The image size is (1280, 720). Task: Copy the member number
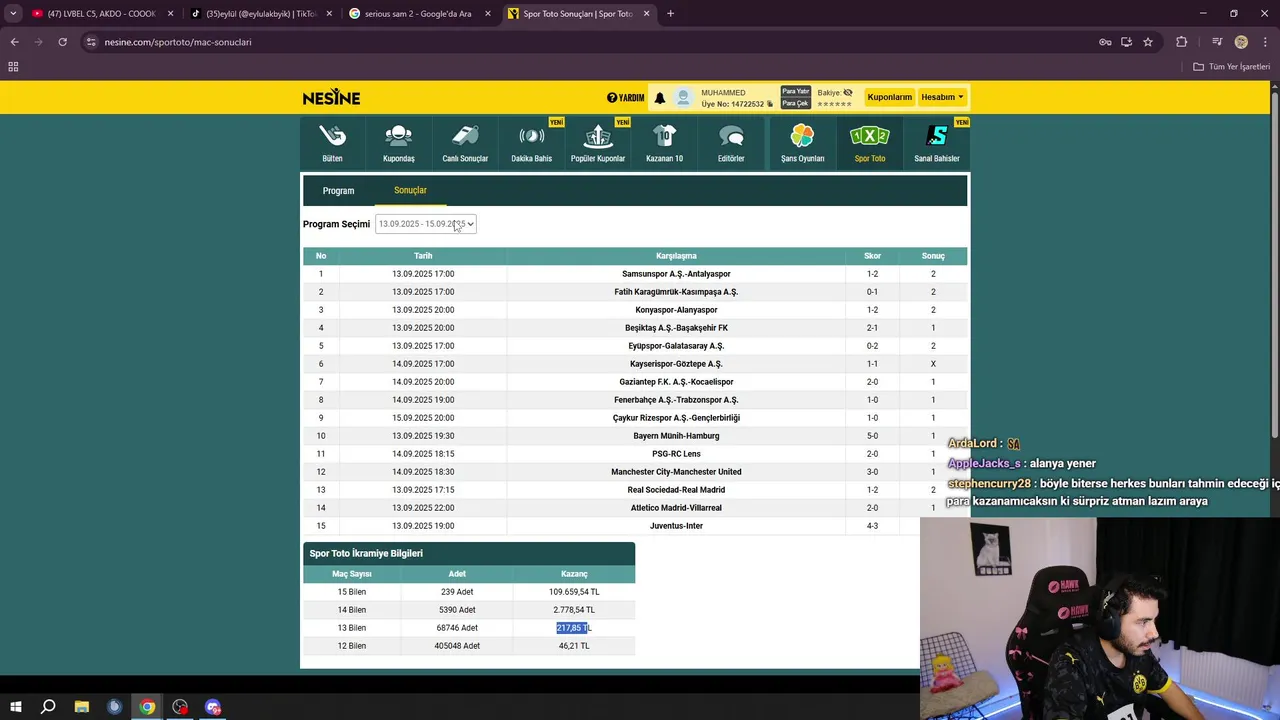pyautogui.click(x=770, y=104)
